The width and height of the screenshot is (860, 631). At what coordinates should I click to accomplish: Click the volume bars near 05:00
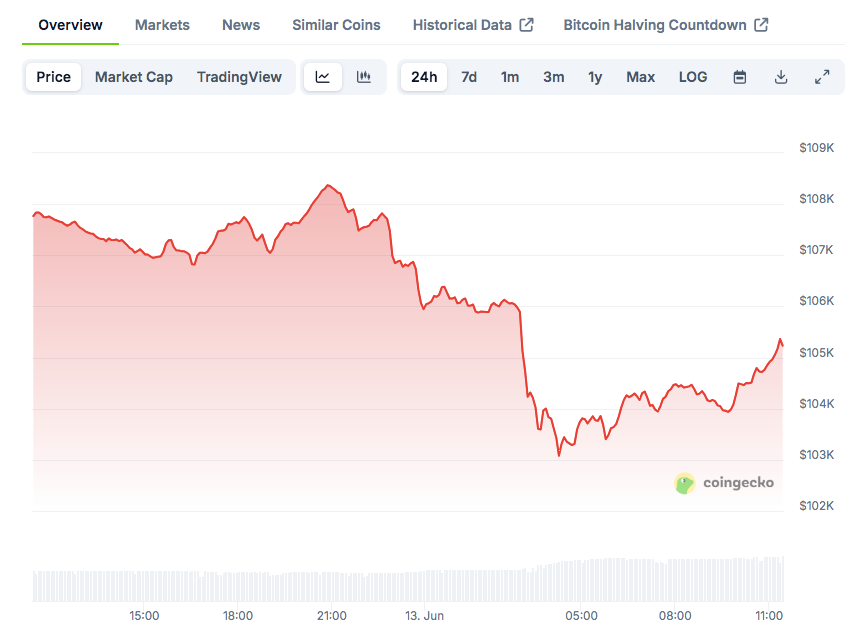coord(581,582)
